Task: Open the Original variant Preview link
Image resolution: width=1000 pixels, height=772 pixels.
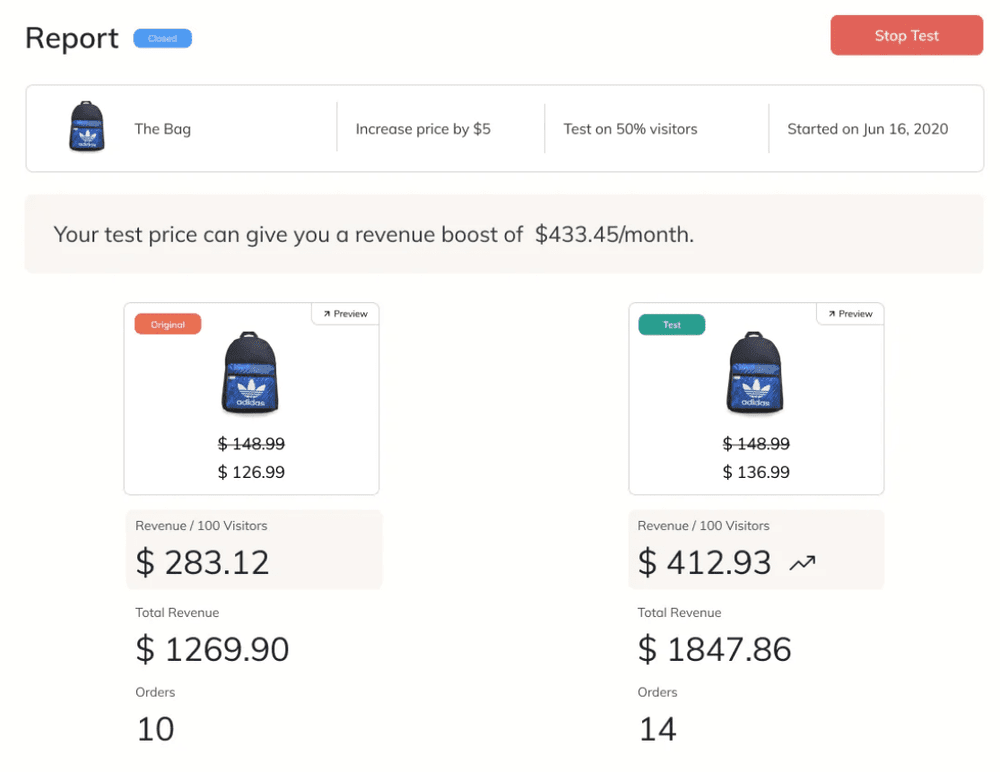Action: 345,314
